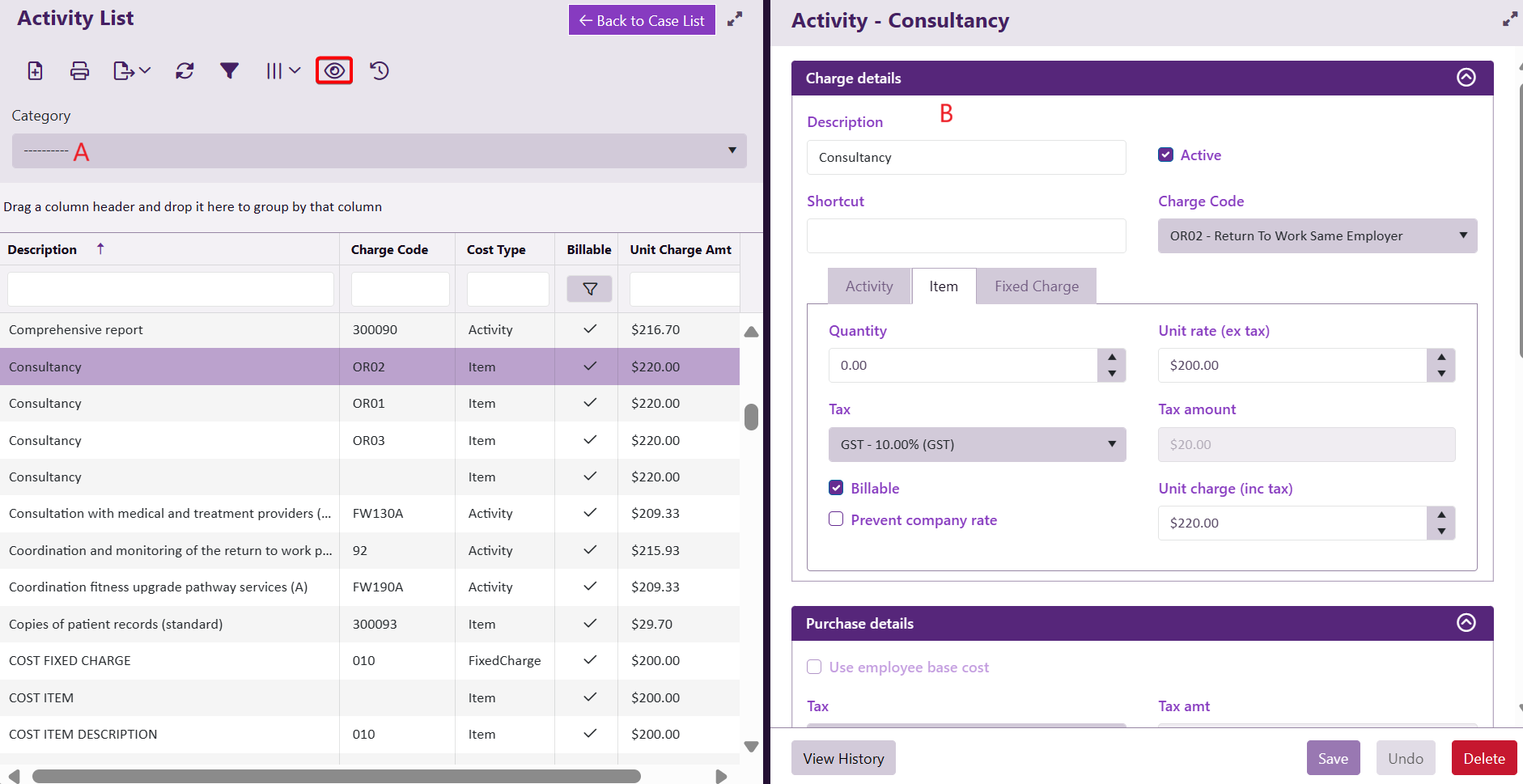Click the print icon in toolbar
This screenshot has height=784, width=1523.
coord(79,71)
